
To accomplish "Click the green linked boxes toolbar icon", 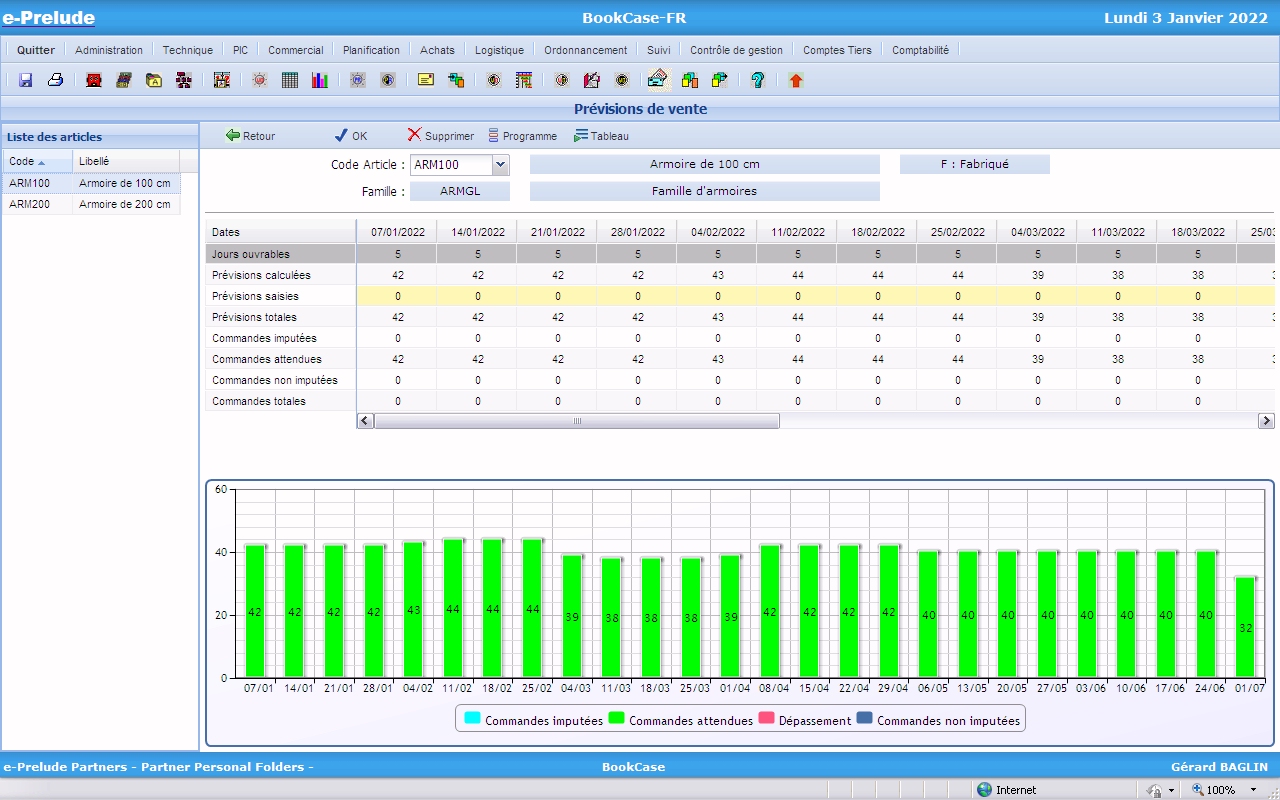I will 456,80.
